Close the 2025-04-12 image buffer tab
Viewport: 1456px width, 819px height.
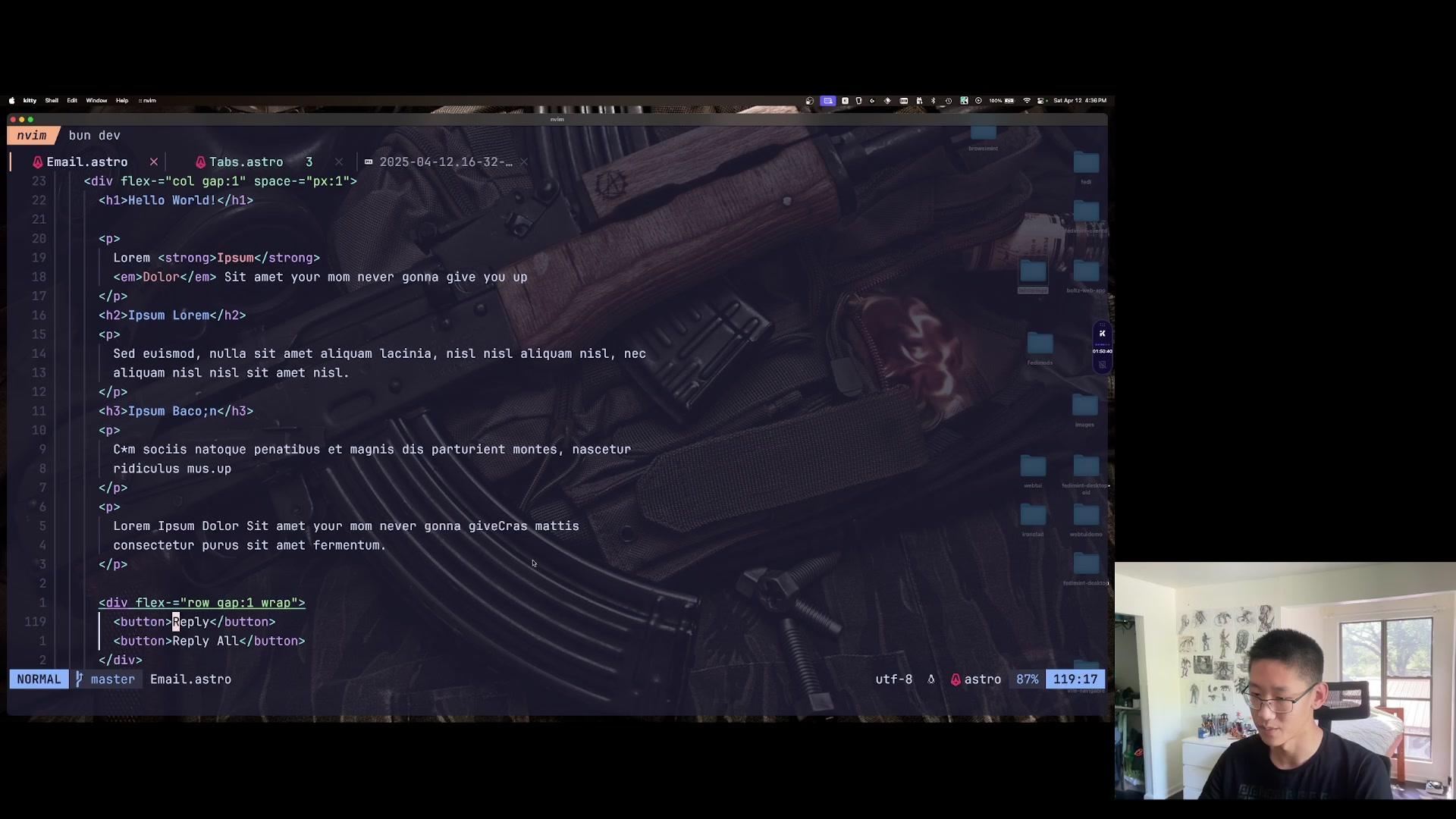(x=524, y=162)
